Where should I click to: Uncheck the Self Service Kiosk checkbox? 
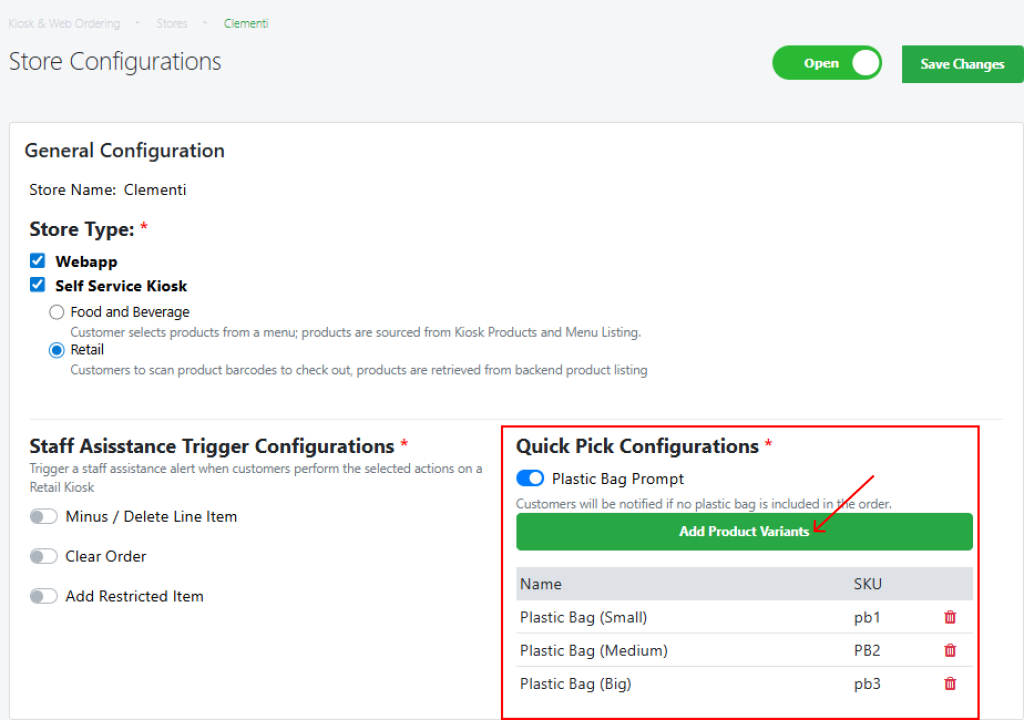point(38,285)
